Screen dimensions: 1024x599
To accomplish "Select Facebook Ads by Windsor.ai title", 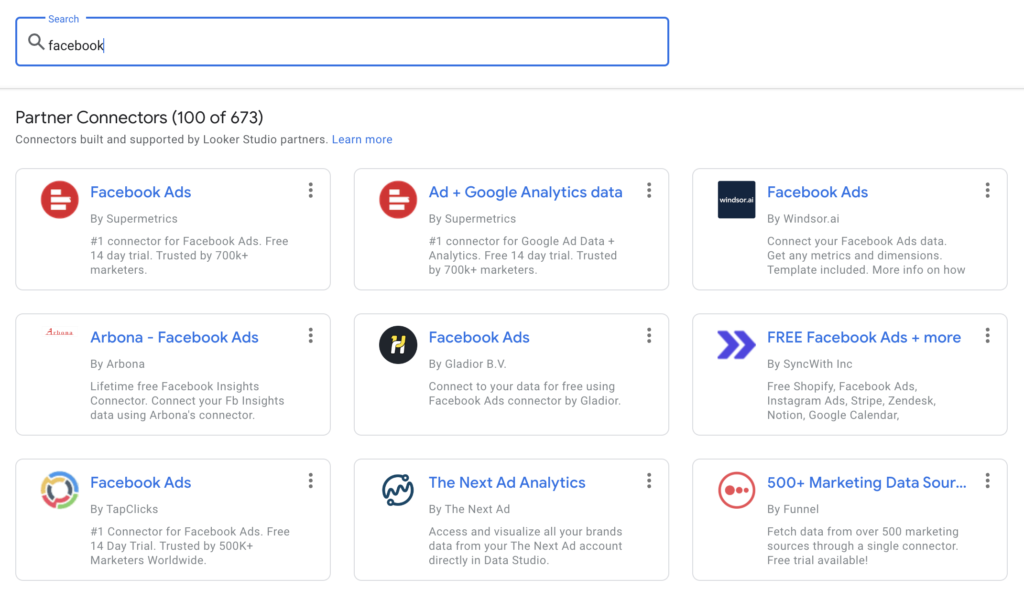I will tap(817, 192).
